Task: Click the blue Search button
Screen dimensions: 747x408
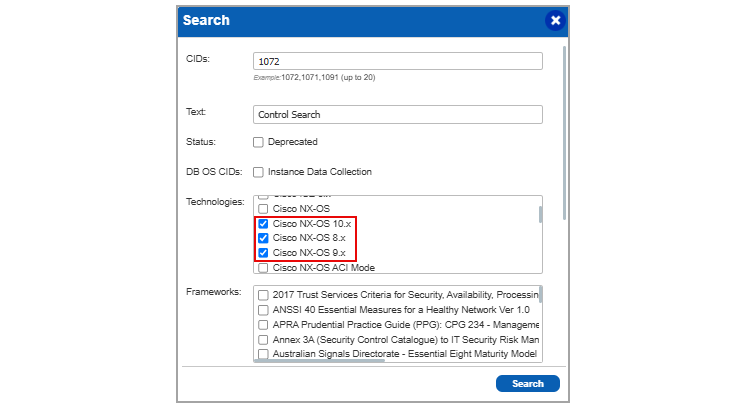Action: [x=528, y=384]
